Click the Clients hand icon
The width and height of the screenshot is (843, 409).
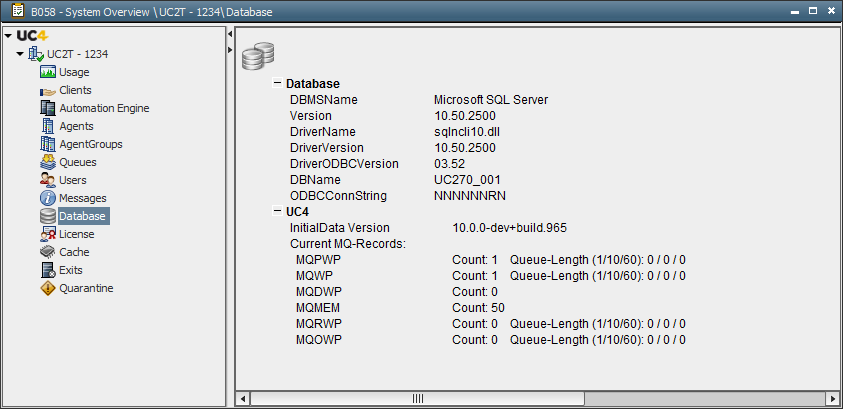(x=48, y=91)
